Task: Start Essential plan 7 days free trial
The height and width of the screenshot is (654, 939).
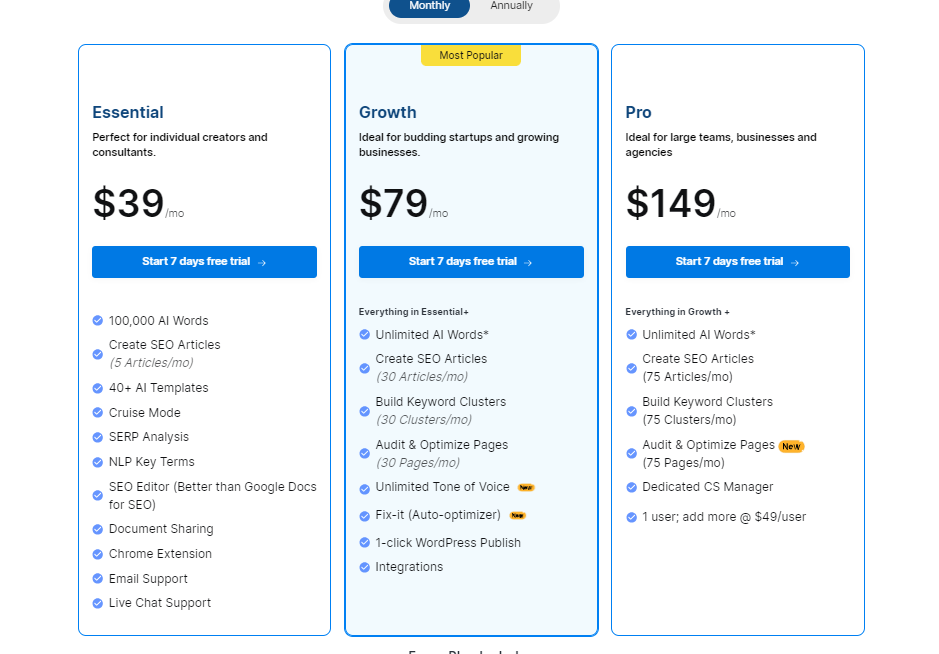Action: coord(204,262)
